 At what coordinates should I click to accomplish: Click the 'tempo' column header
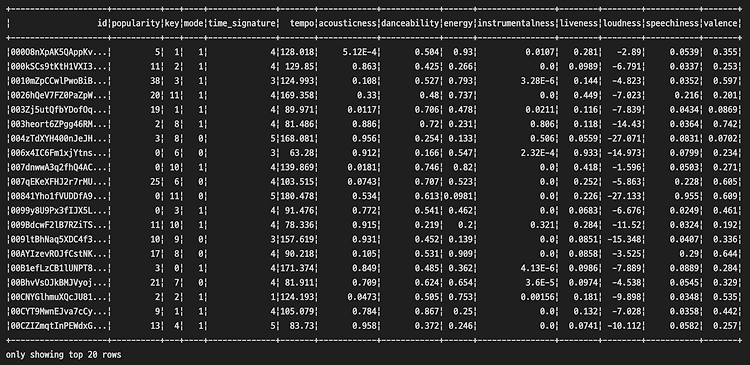coord(302,23)
